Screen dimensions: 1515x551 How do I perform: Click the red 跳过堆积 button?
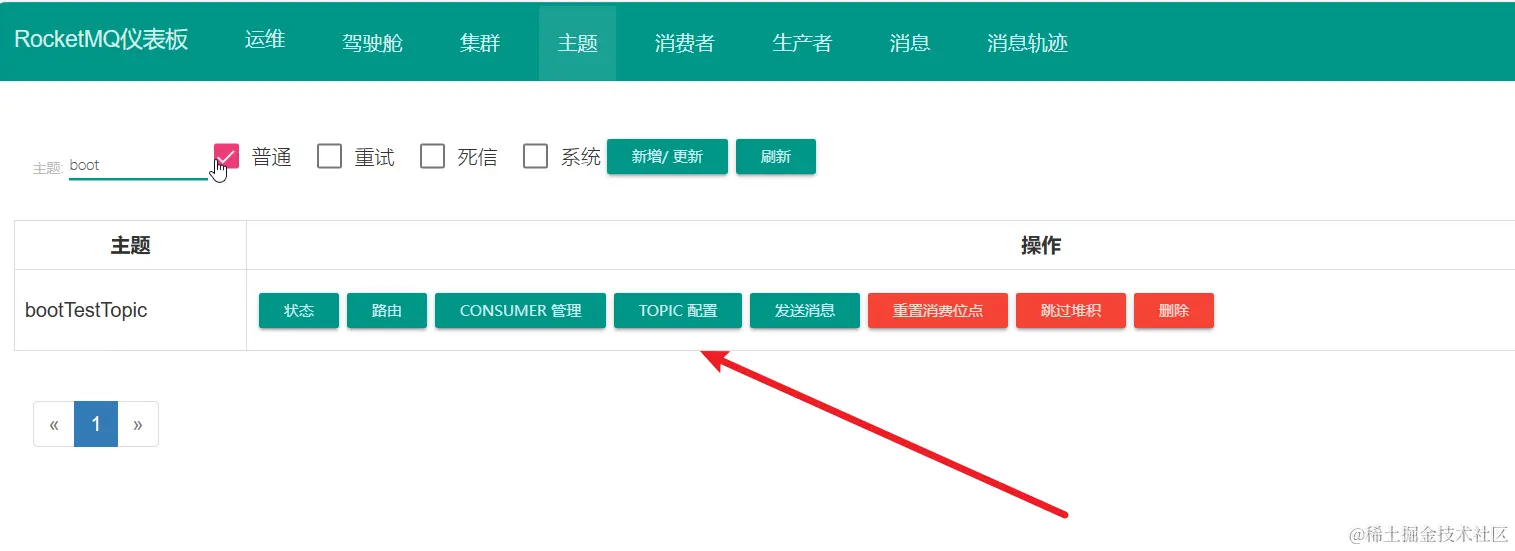point(1071,311)
